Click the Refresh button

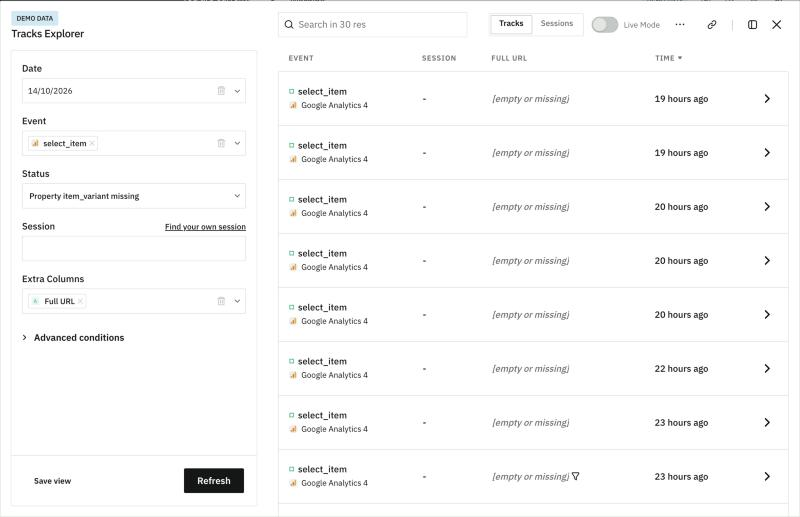pyautogui.click(x=214, y=481)
